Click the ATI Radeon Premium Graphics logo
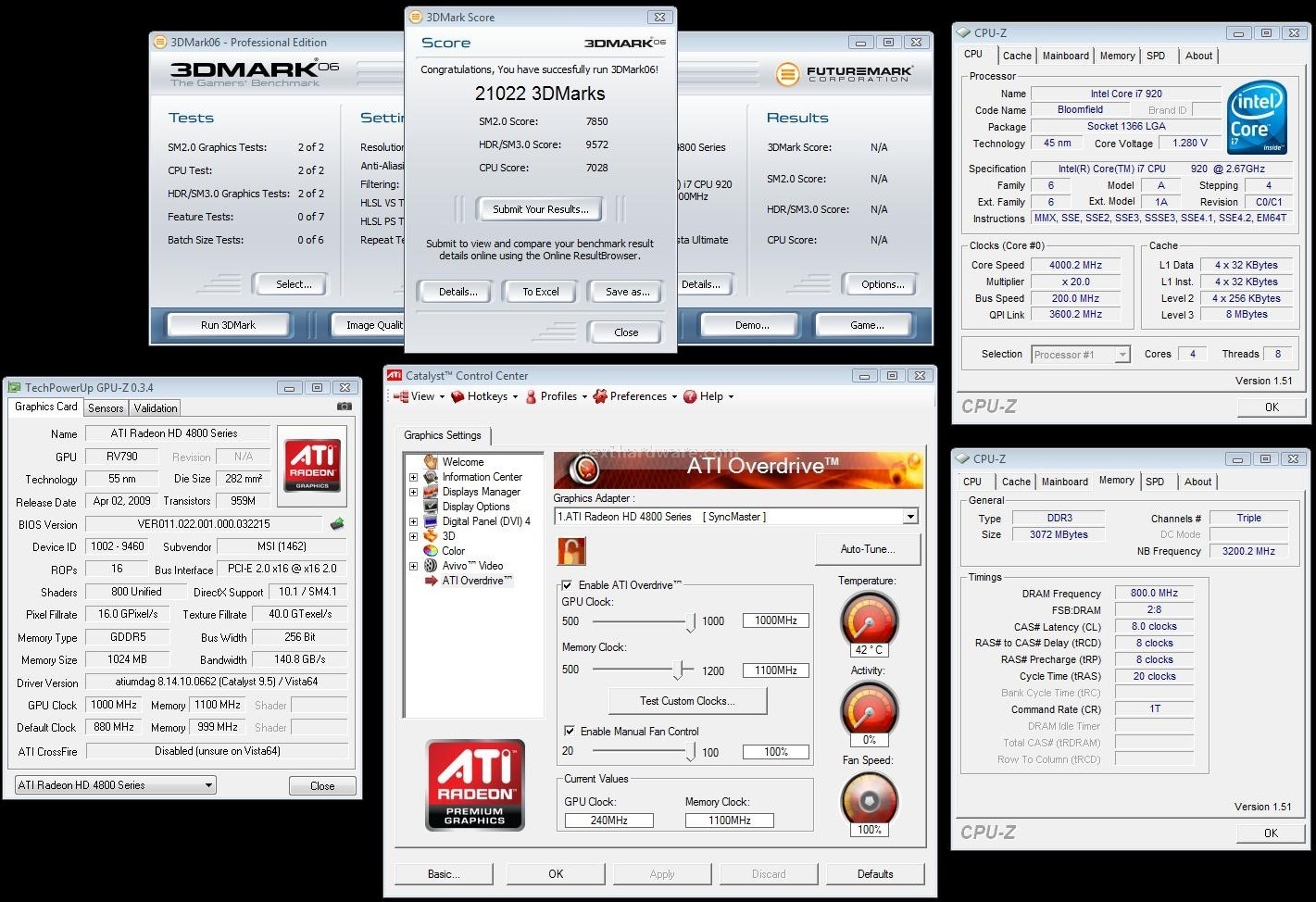Image resolution: width=1316 pixels, height=902 pixels. (x=475, y=784)
